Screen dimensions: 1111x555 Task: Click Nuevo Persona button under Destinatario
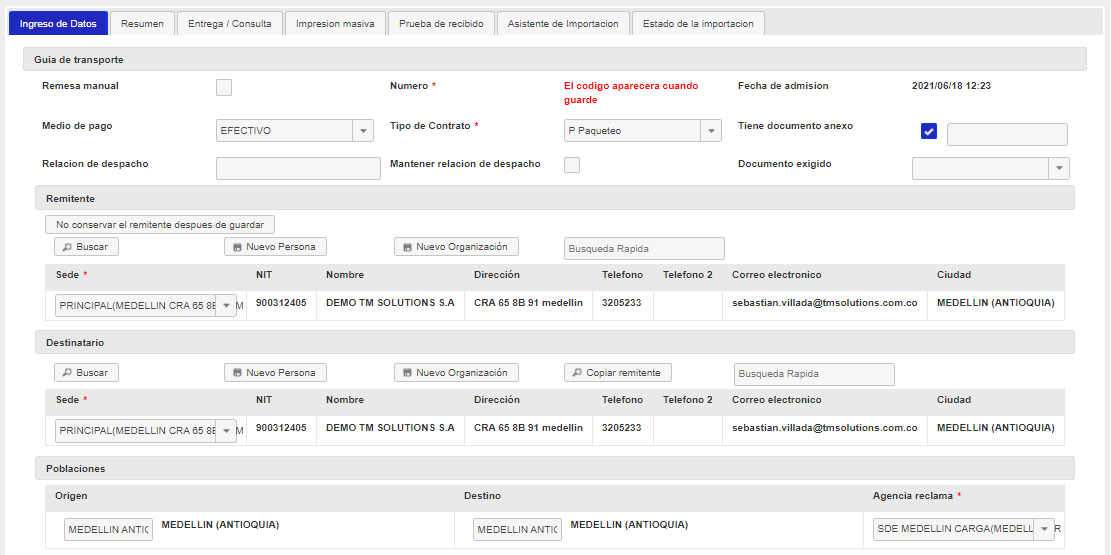(x=275, y=373)
